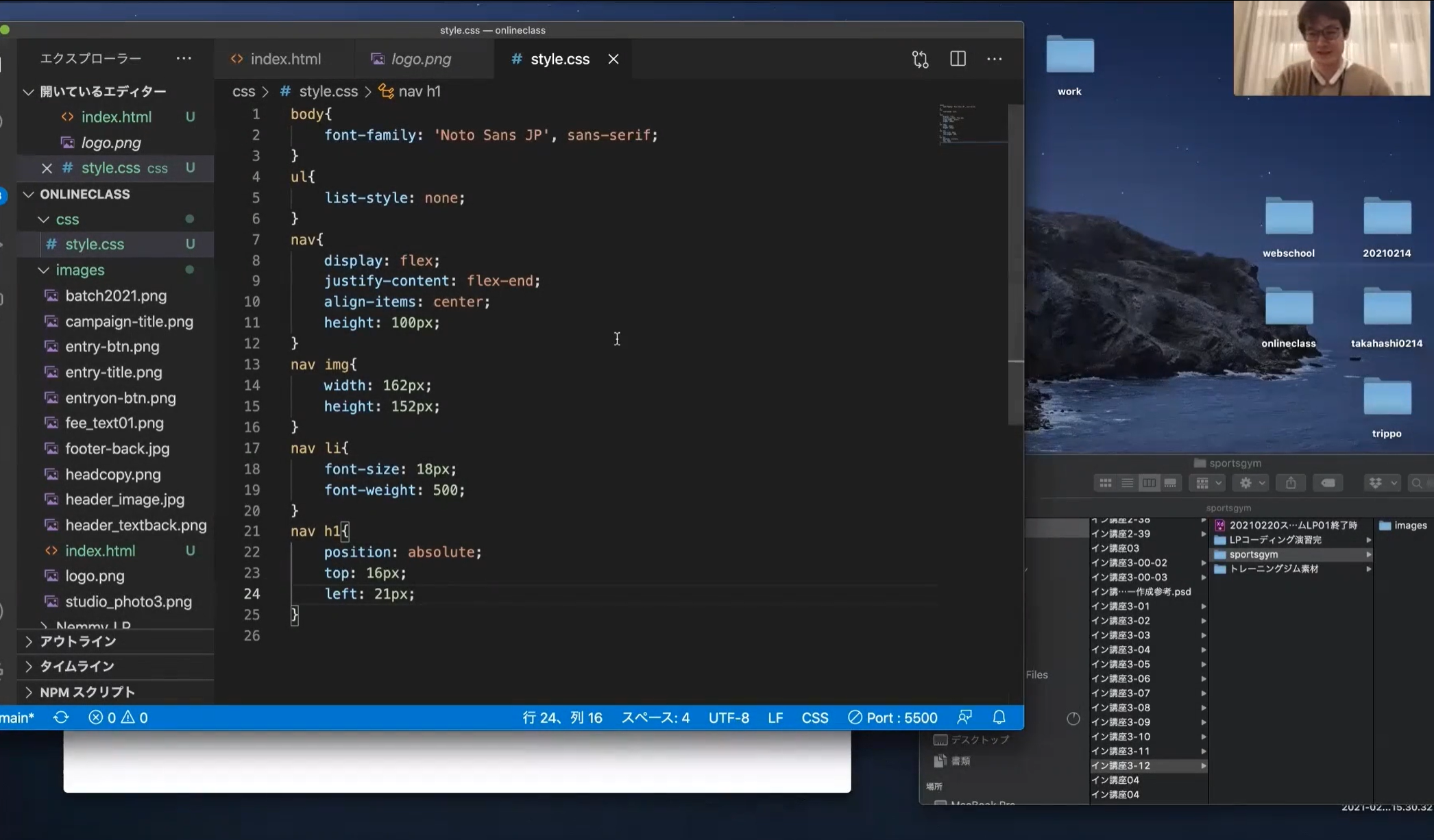Open campaign-title.png in the file tree
The height and width of the screenshot is (840, 1434).
coord(129,321)
